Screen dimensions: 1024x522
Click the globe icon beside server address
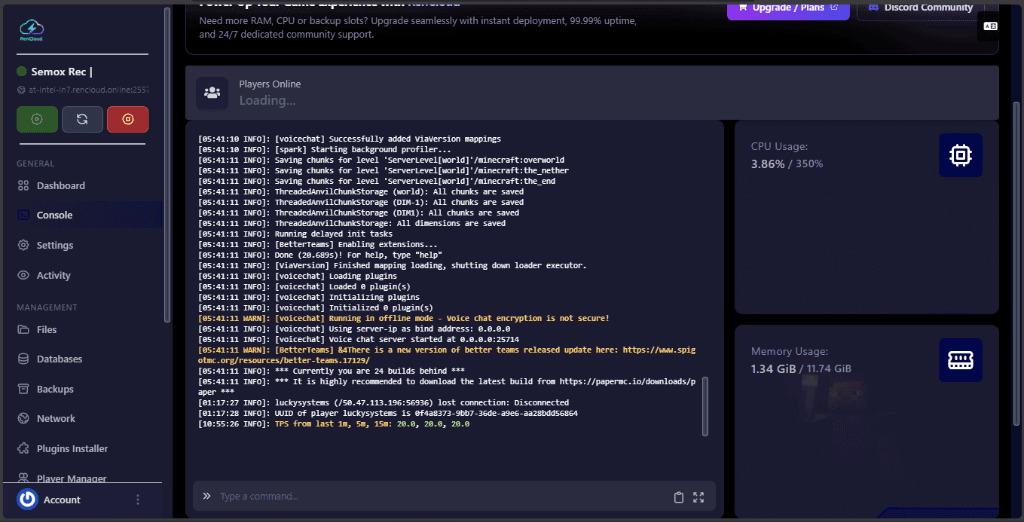pyautogui.click(x=23, y=90)
